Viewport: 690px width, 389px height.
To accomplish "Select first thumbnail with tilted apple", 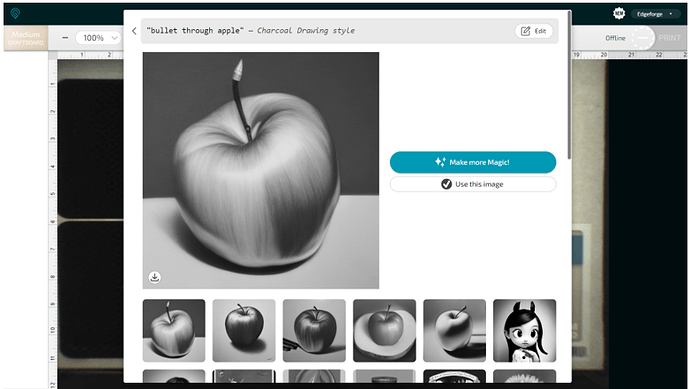I will point(174,330).
